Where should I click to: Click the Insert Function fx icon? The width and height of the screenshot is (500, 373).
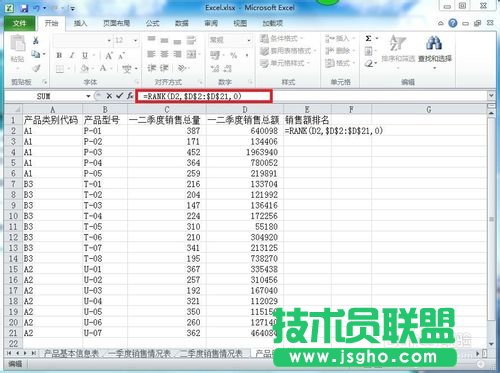tap(130, 96)
